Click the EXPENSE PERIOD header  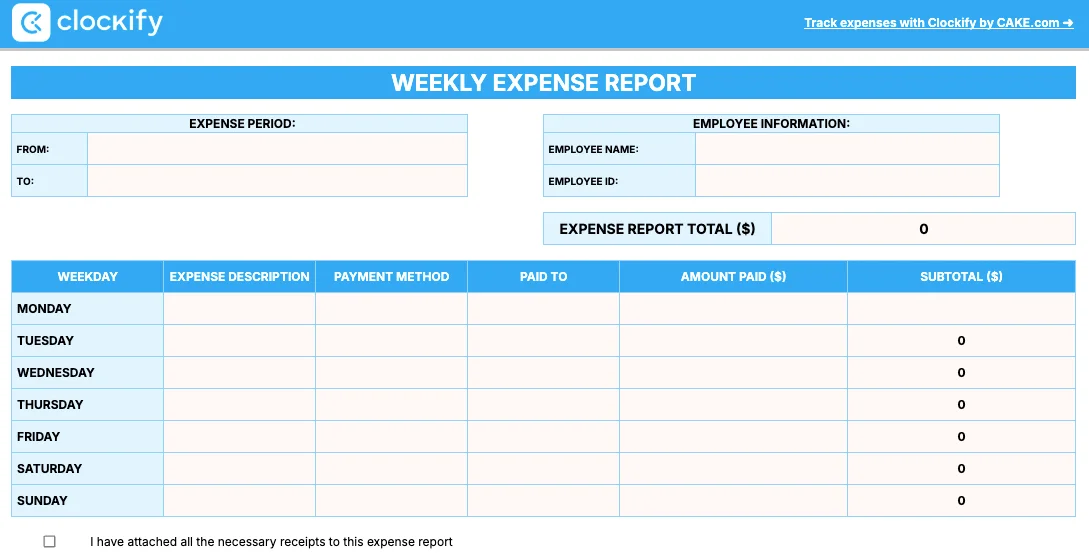(x=240, y=124)
